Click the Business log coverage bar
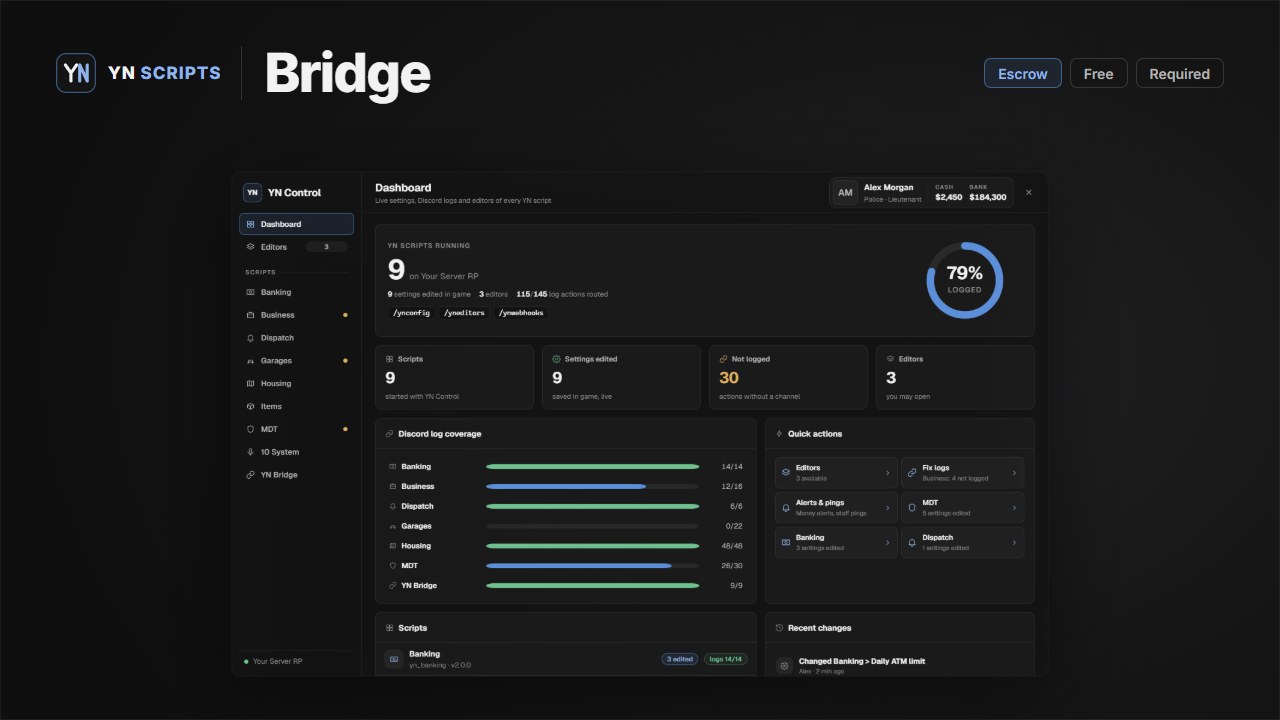This screenshot has width=1280, height=720. coord(592,486)
